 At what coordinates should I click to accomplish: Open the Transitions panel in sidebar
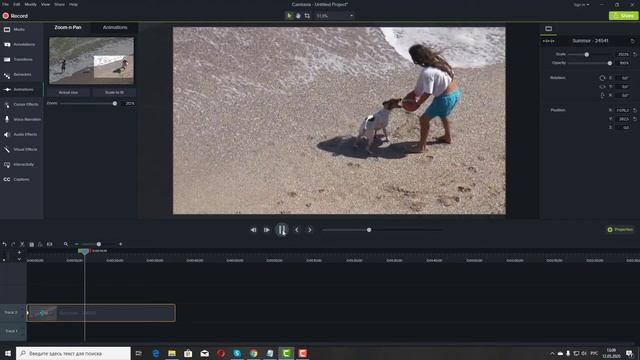tap(21, 60)
